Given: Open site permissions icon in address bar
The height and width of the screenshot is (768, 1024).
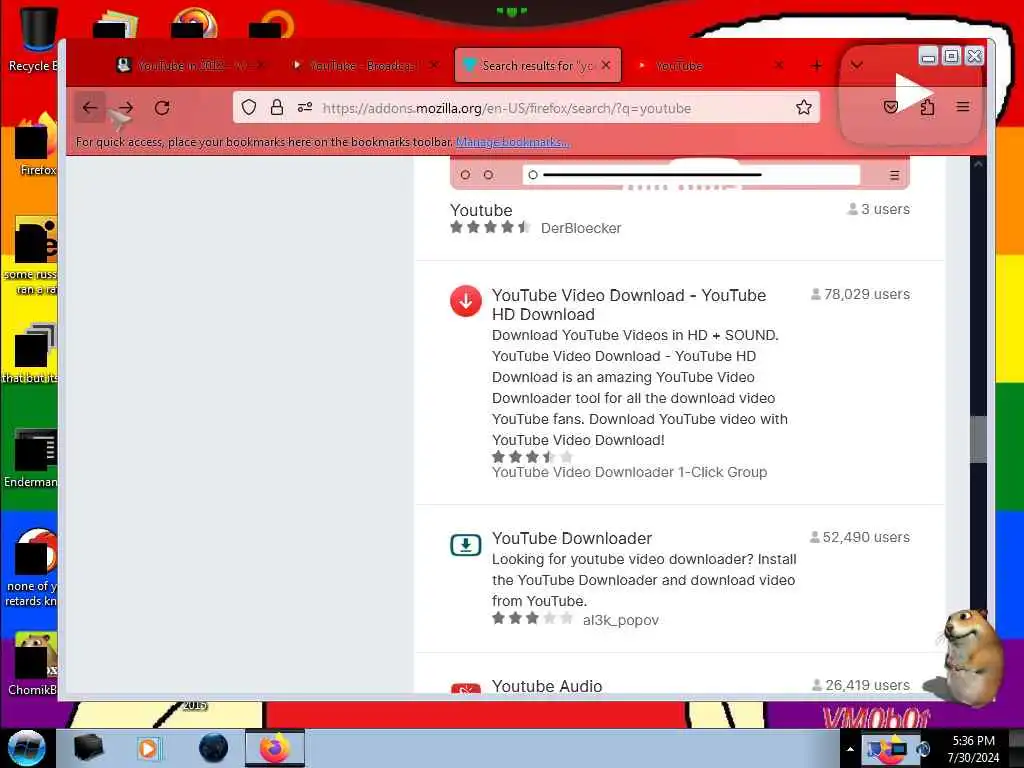Looking at the screenshot, I should pyautogui.click(x=304, y=107).
